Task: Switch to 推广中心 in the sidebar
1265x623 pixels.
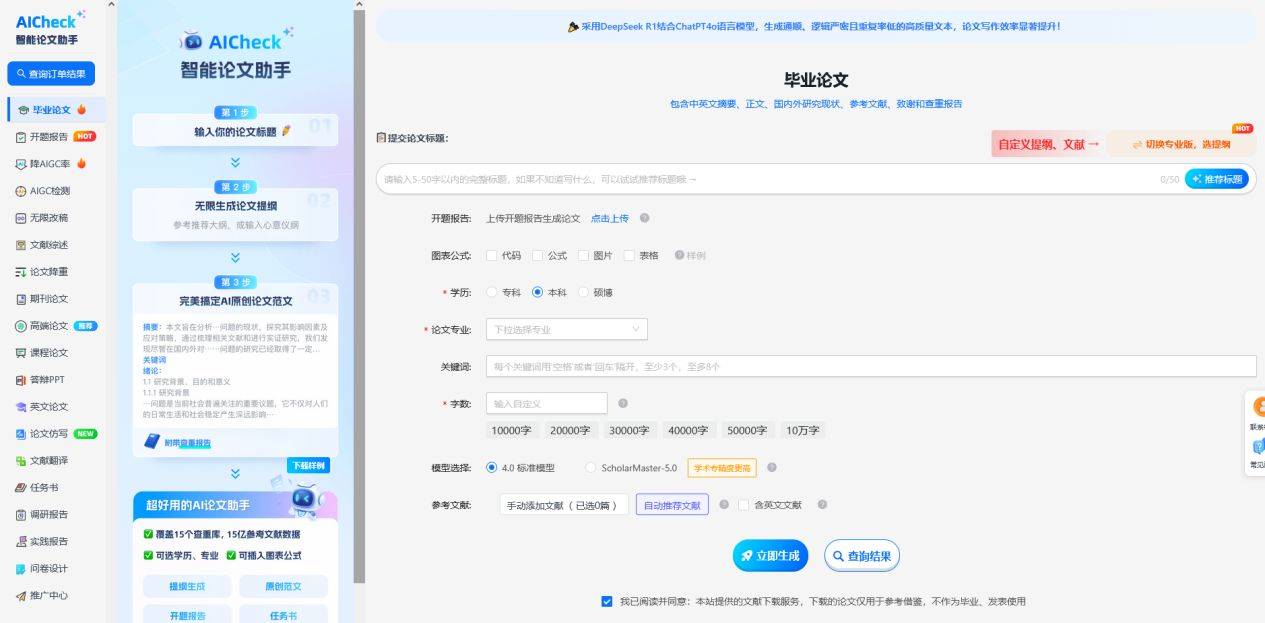Action: pyautogui.click(x=45, y=595)
